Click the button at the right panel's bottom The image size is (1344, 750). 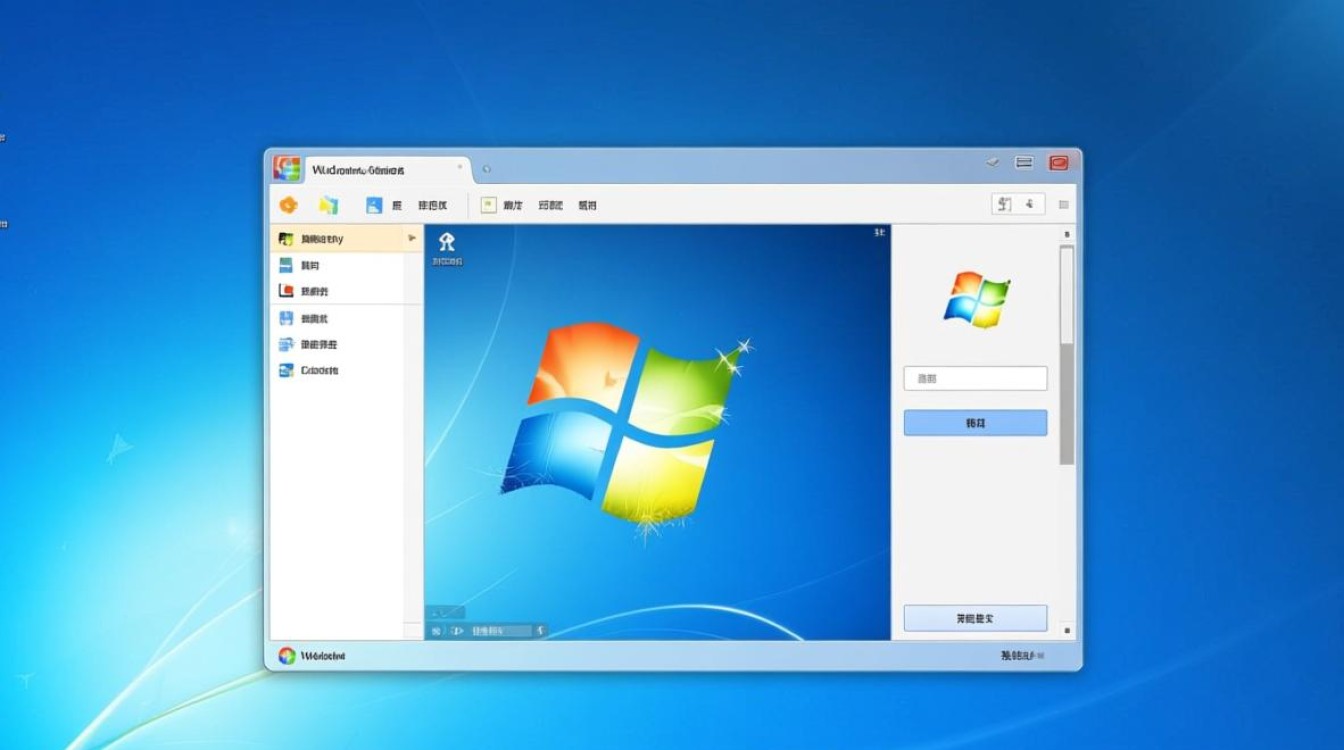click(x=974, y=617)
